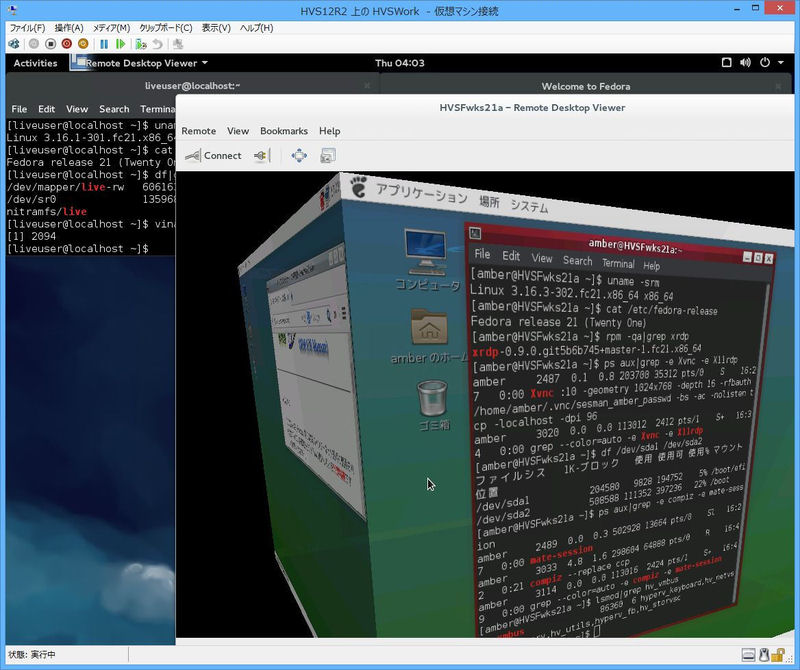The width and height of the screenshot is (800, 670).
Task: Open the Help menu in Remote Desktop Viewer
Action: (330, 131)
